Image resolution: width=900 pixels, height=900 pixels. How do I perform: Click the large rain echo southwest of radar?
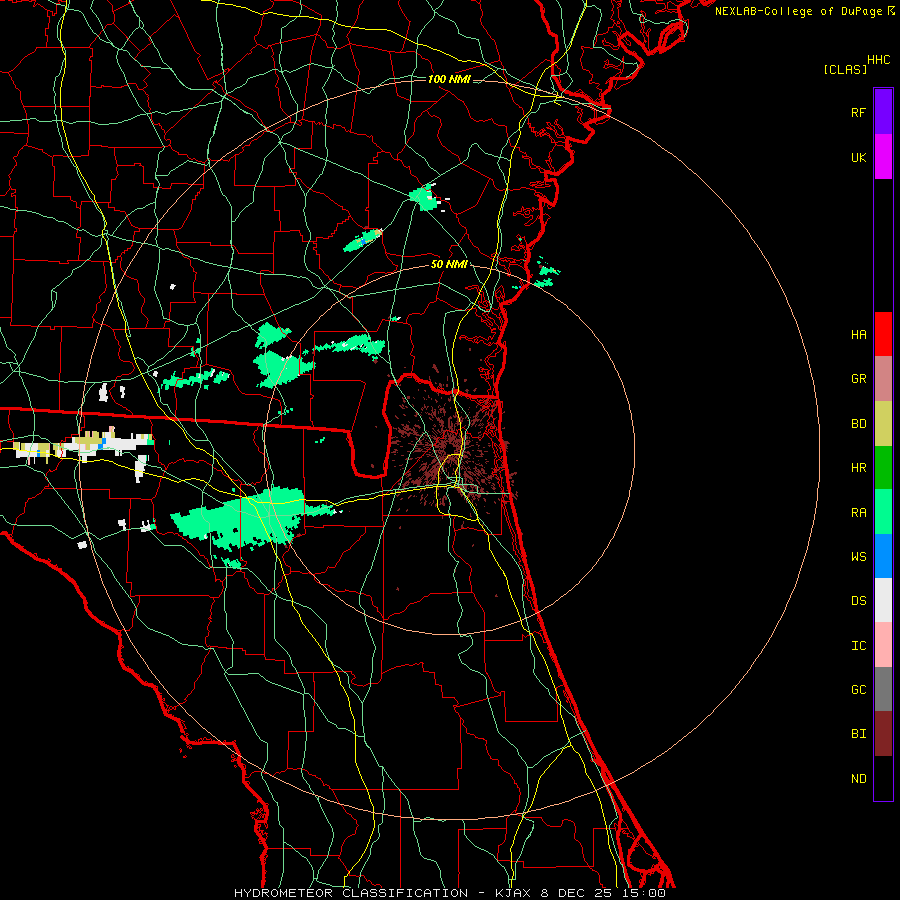pyautogui.click(x=247, y=519)
